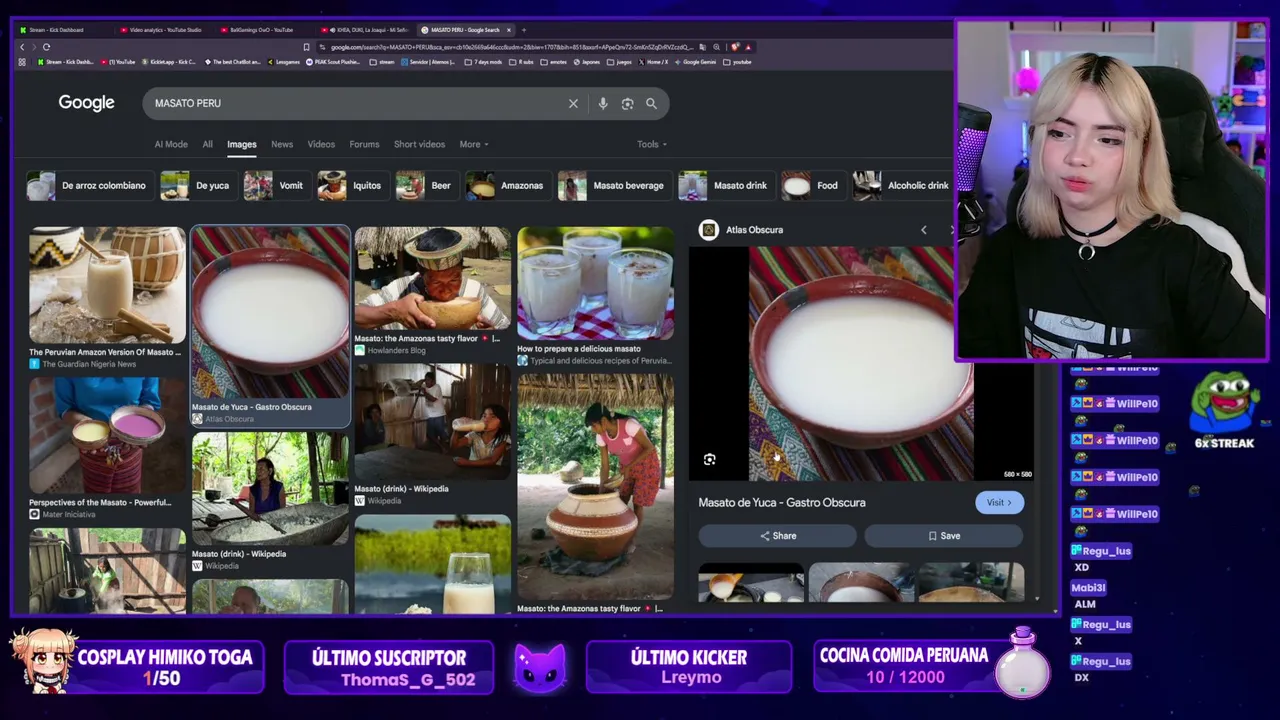The image size is (1280, 720).
Task: Submit the search with the magnifier icon
Action: coord(651,103)
